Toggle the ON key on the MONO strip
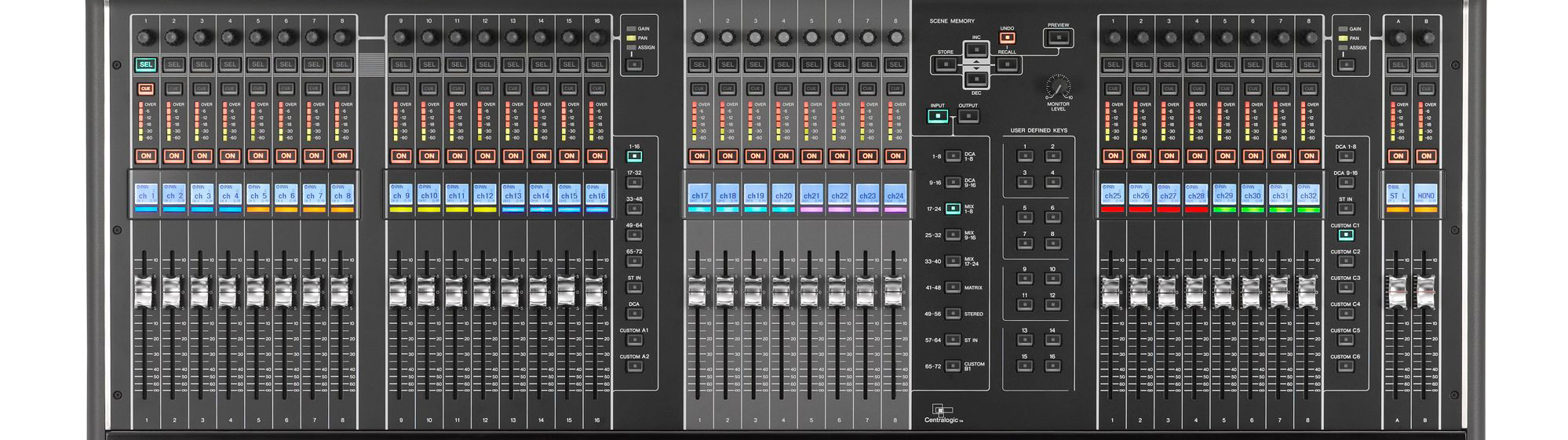 [1426, 155]
